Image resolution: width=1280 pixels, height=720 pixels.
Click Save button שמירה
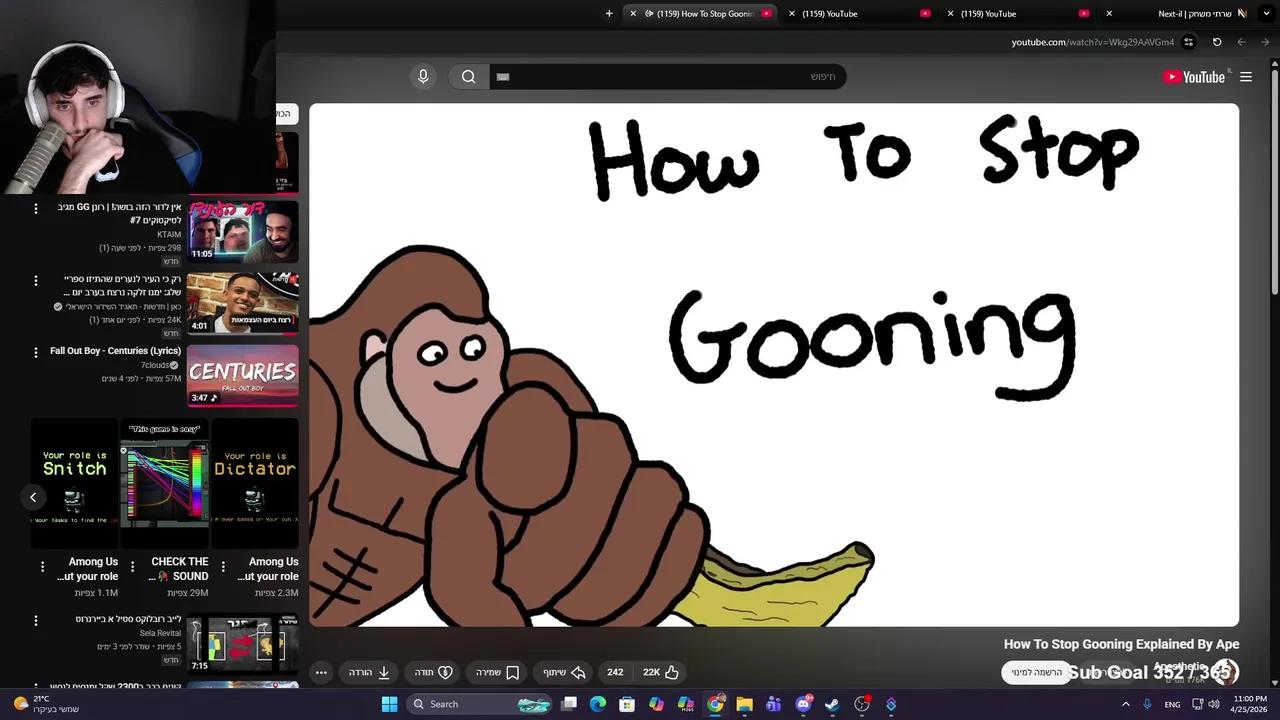pyautogui.click(x=497, y=673)
